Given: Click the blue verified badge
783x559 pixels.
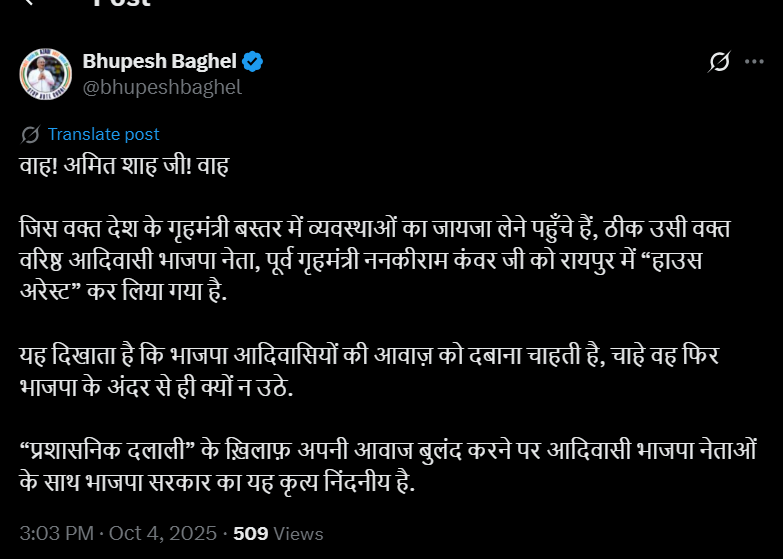Looking at the screenshot, I should (254, 61).
